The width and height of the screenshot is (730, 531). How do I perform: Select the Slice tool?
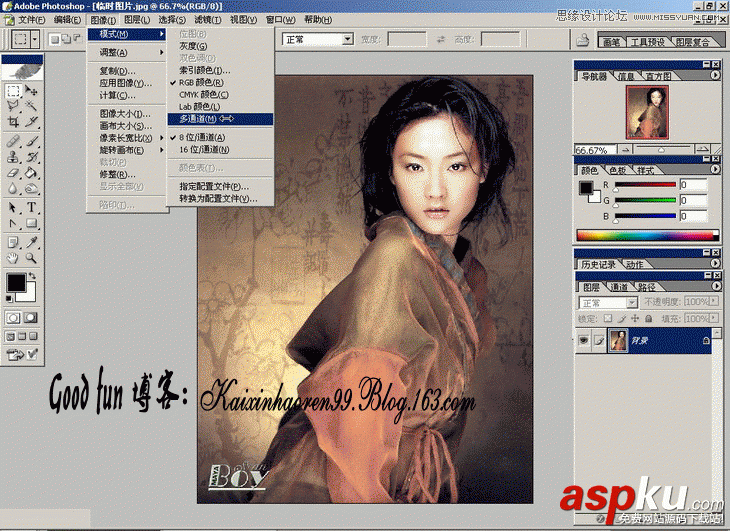pyautogui.click(x=31, y=122)
